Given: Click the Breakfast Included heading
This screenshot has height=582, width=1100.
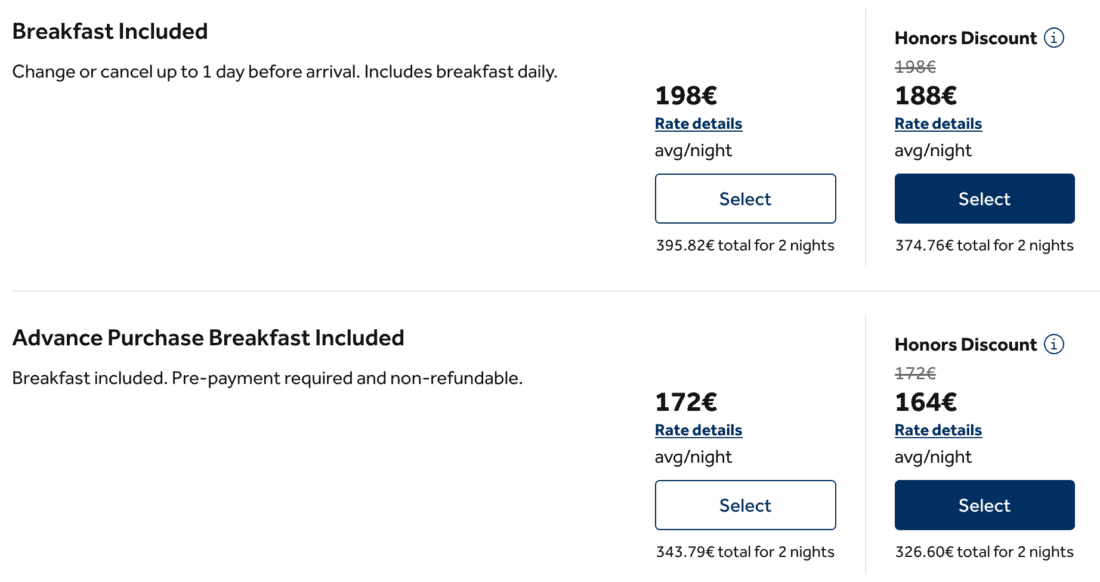Looking at the screenshot, I should 110,31.
